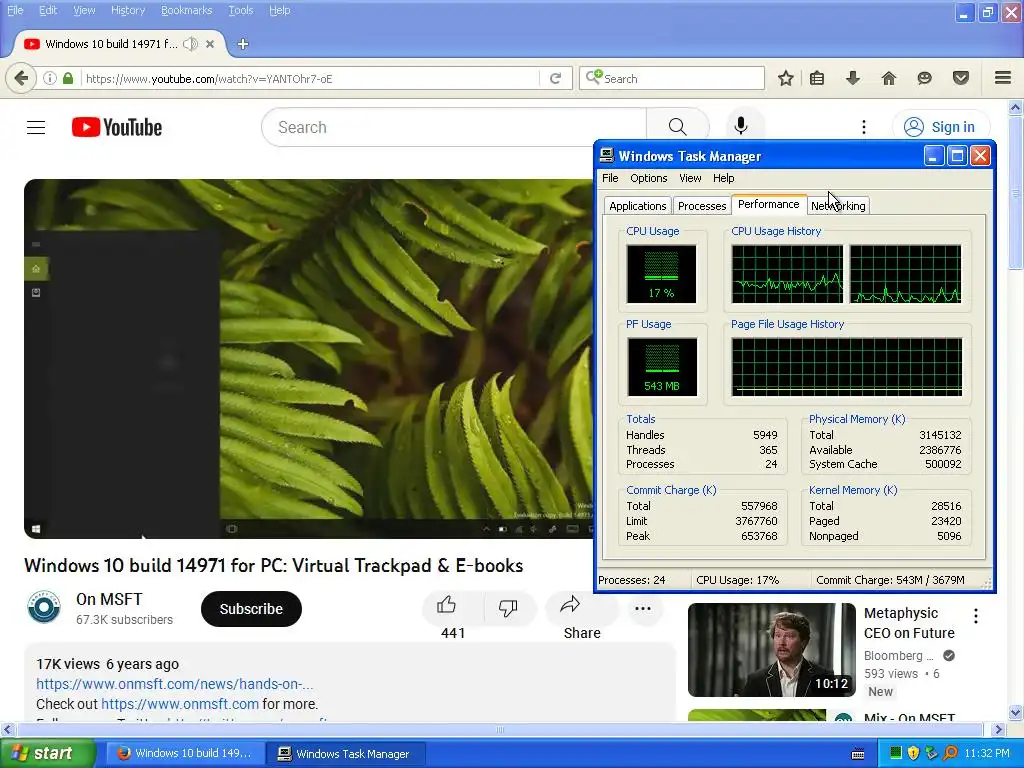Open Firefox Tools menu
1024x768 pixels.
point(240,10)
